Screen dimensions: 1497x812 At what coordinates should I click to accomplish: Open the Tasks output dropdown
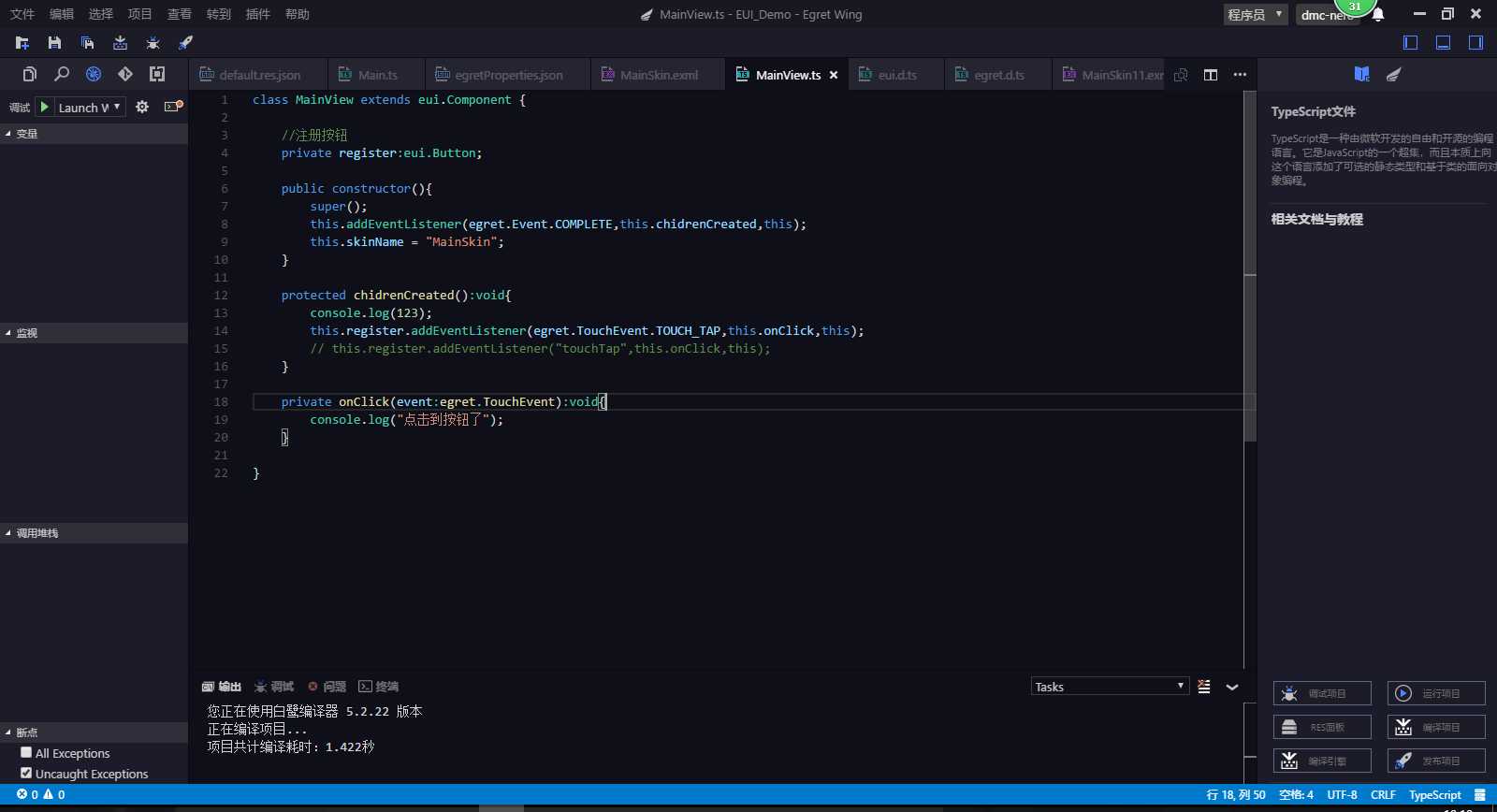(x=1110, y=687)
